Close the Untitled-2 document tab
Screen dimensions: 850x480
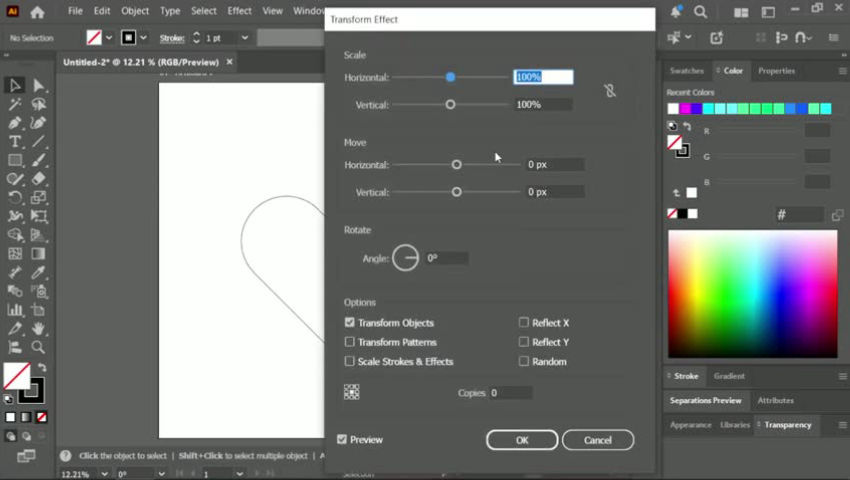click(x=229, y=62)
